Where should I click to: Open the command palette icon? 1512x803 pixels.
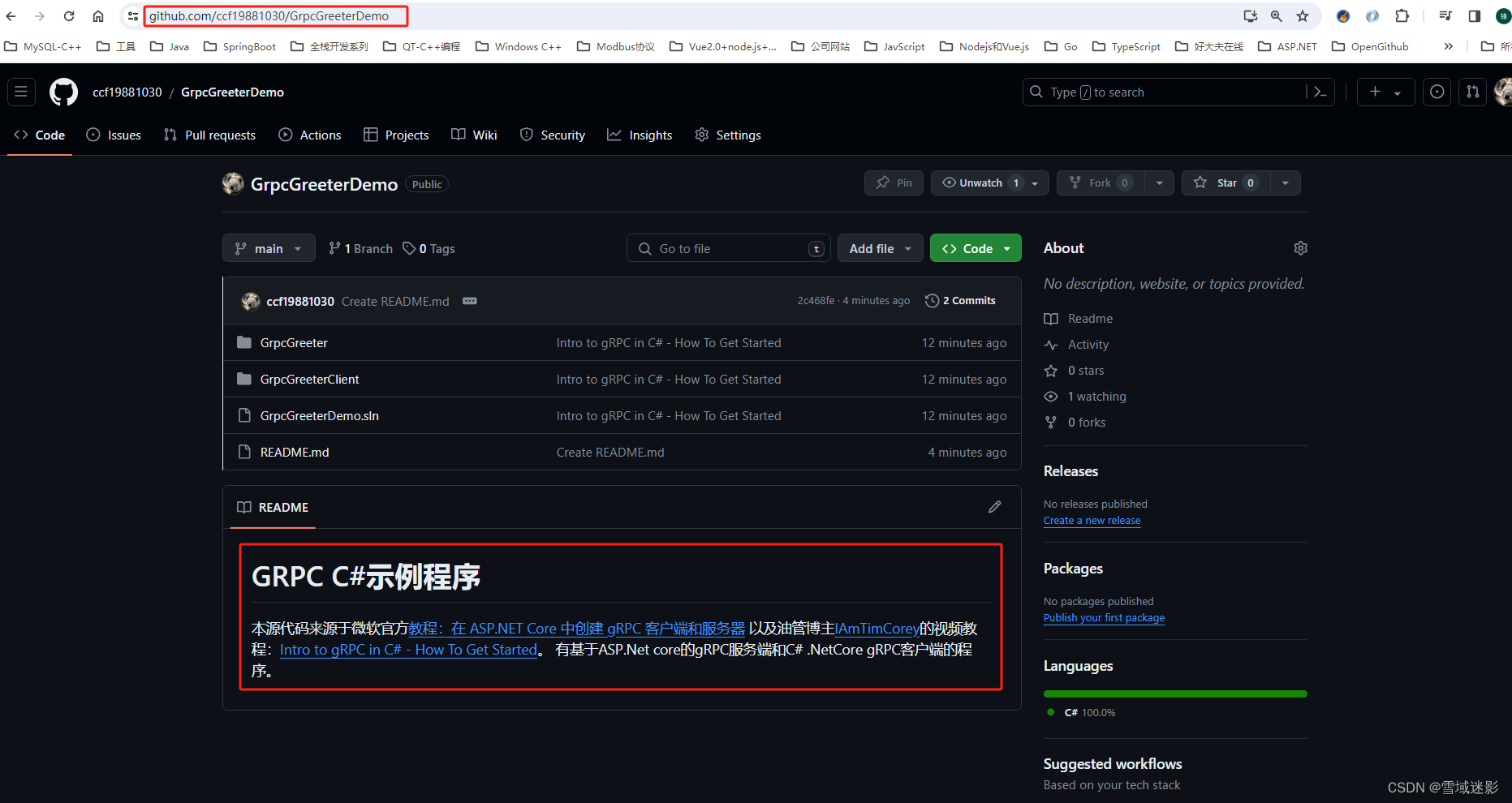[1320, 92]
